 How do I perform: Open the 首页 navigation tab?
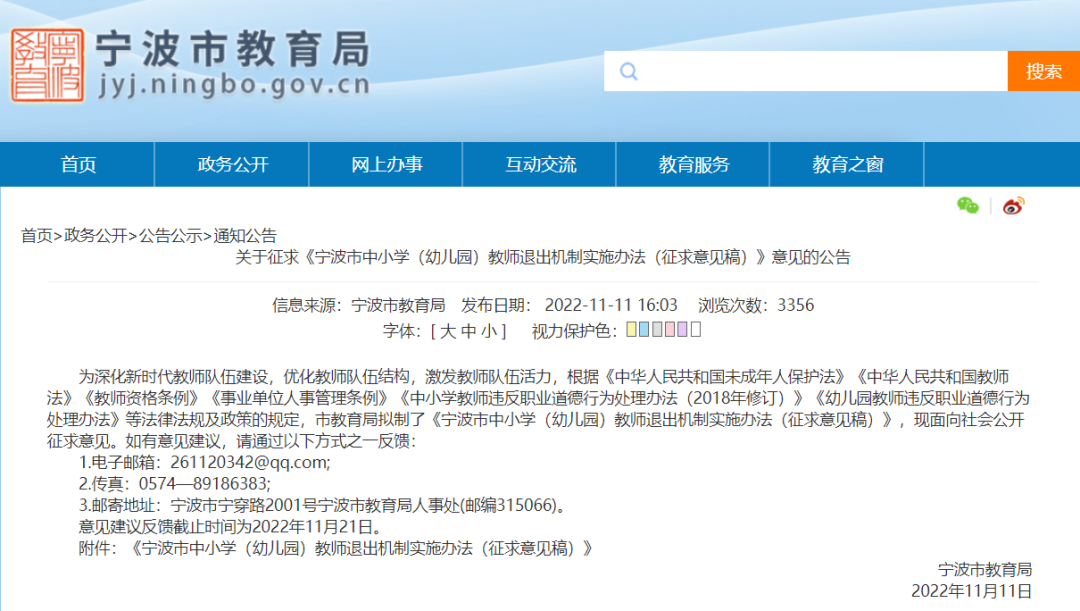(x=78, y=165)
